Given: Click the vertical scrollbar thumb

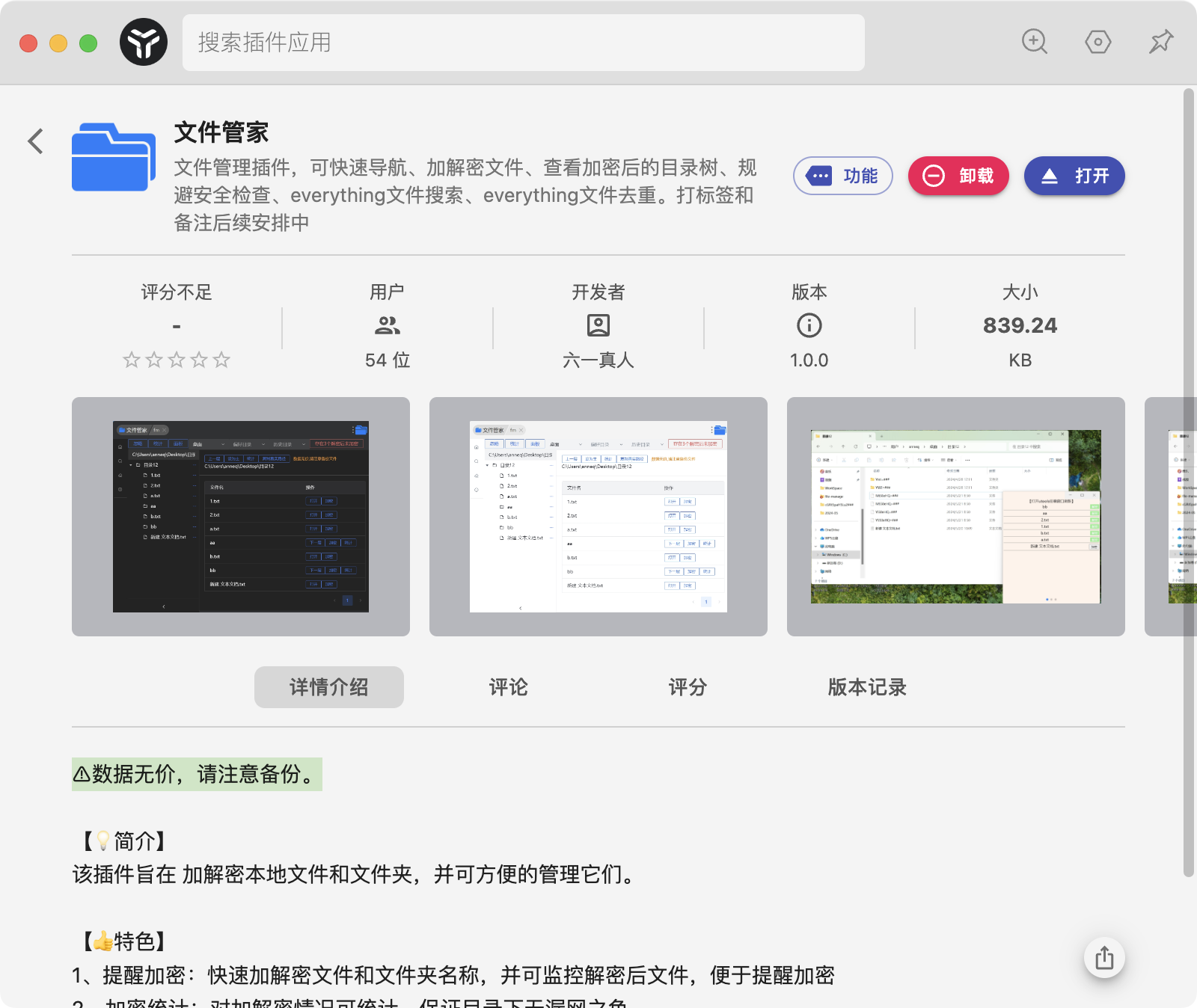Looking at the screenshot, I should click(1189, 482).
